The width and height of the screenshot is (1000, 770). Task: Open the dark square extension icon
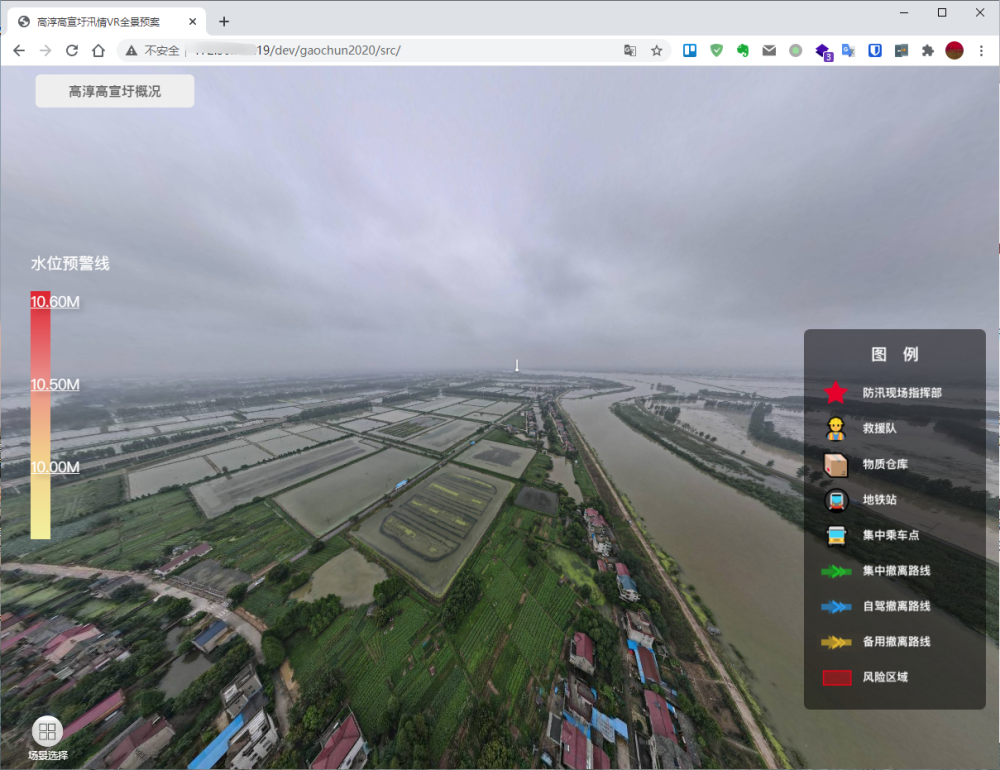pyautogui.click(x=901, y=50)
